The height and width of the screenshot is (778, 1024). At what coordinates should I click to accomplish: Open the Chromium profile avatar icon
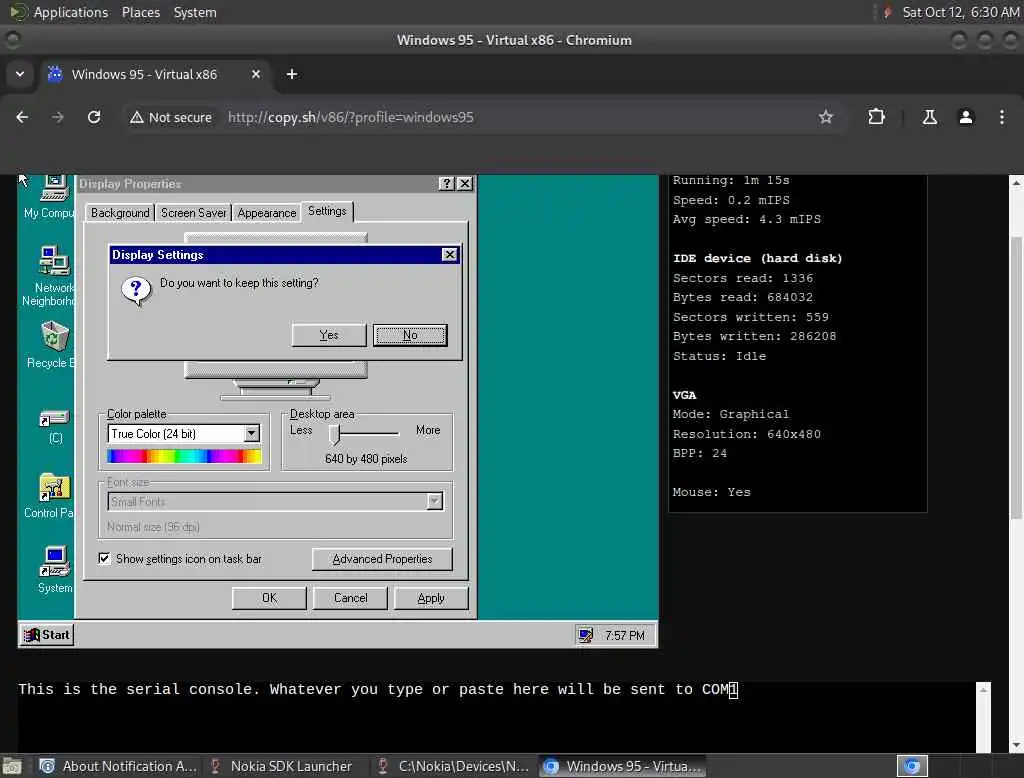965,117
